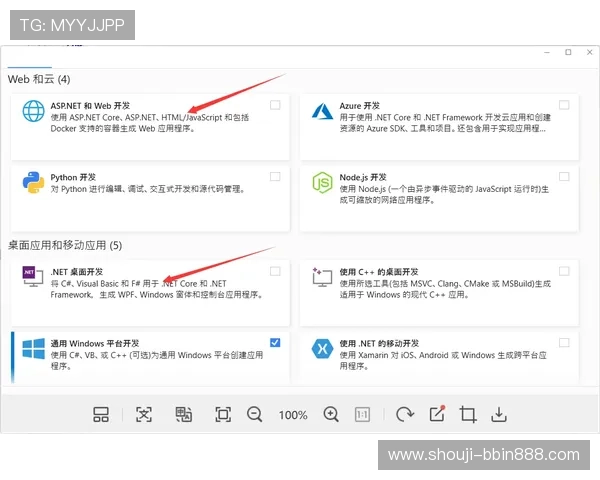Tick the 使用 .NET 的移动开发 checkbox
The width and height of the screenshot is (600, 480).
click(564, 343)
